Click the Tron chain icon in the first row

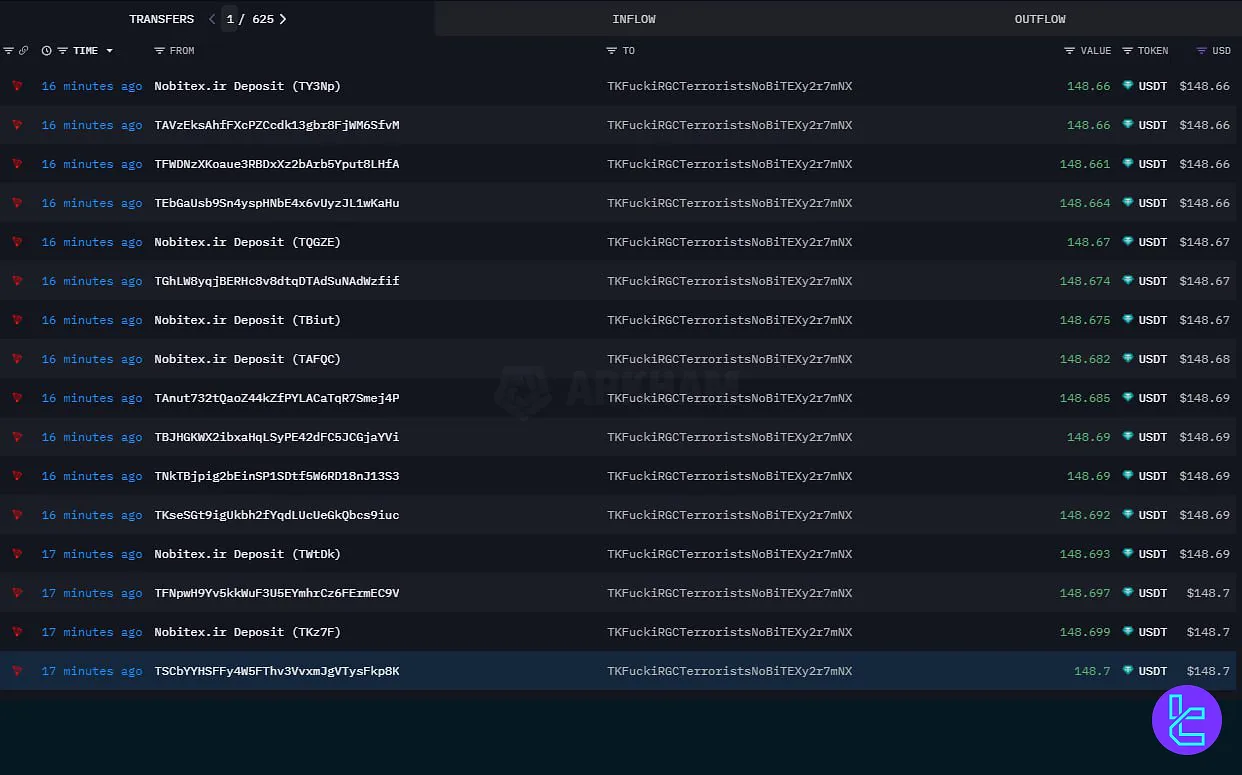pos(17,86)
